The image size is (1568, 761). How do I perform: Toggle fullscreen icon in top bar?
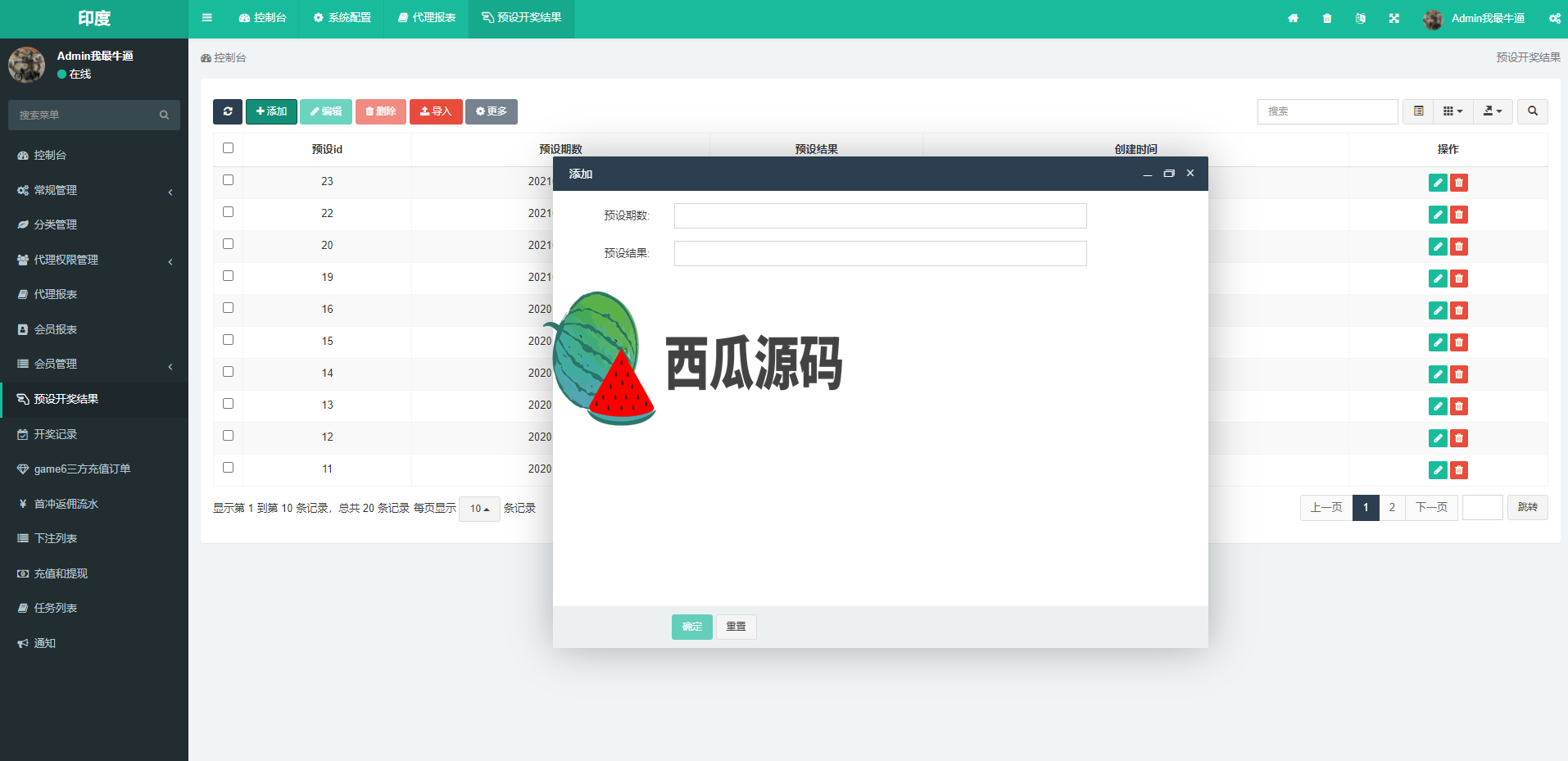(x=1394, y=18)
